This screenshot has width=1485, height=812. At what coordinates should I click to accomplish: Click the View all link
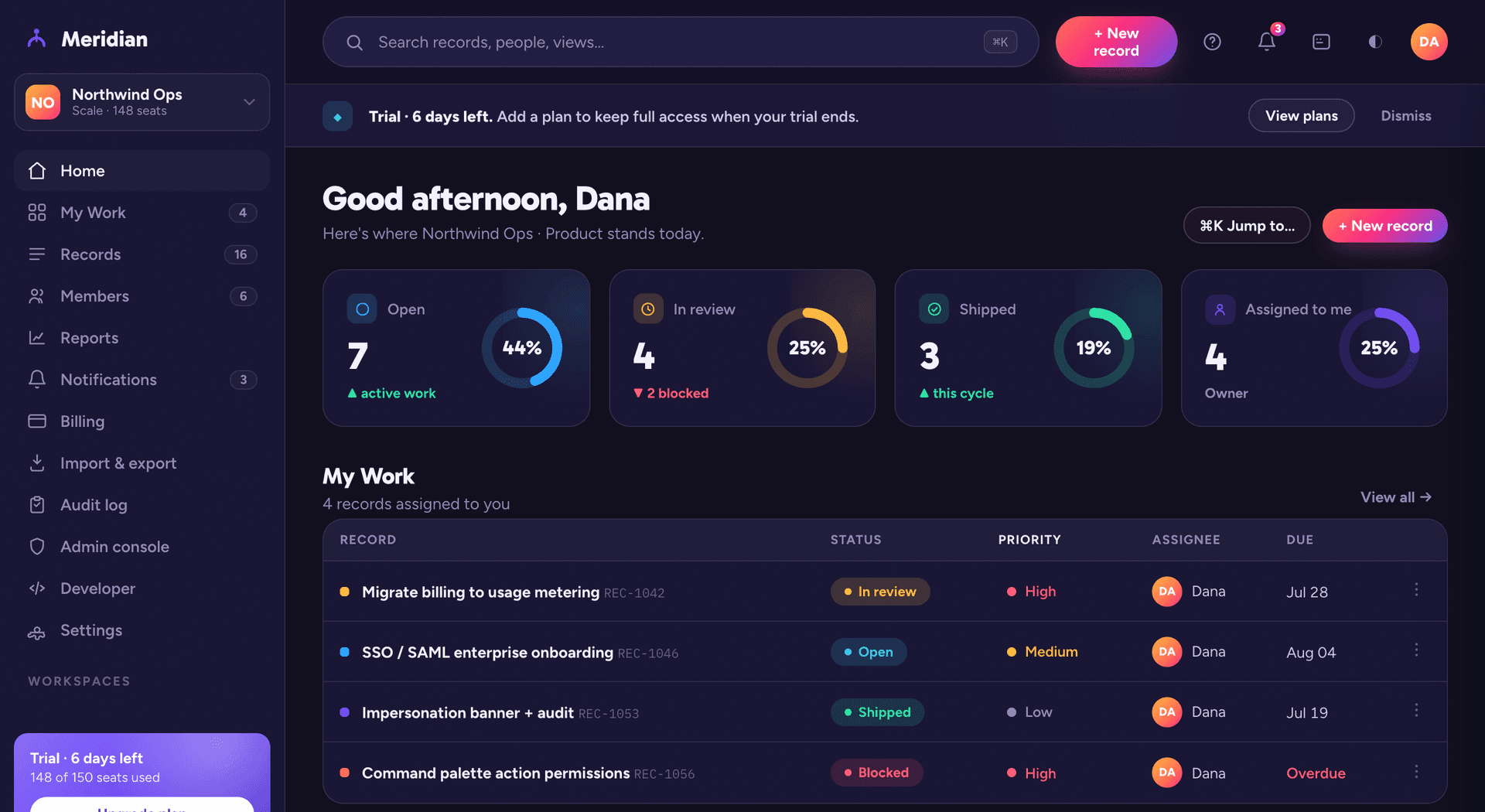coord(1396,497)
